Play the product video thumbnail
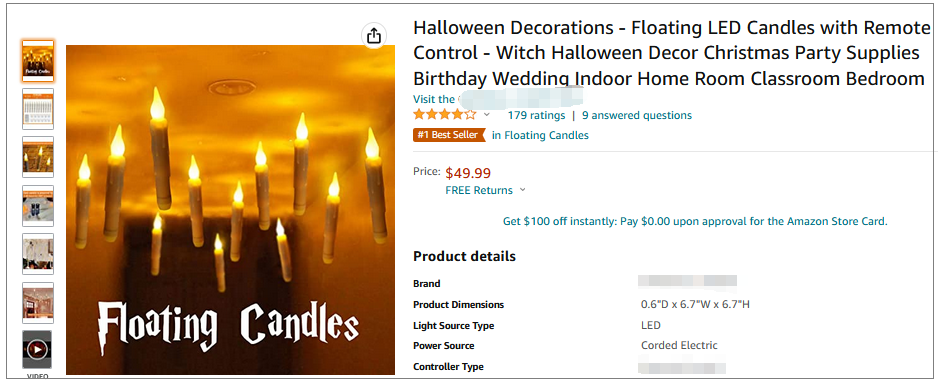The width and height of the screenshot is (938, 383). [x=38, y=349]
